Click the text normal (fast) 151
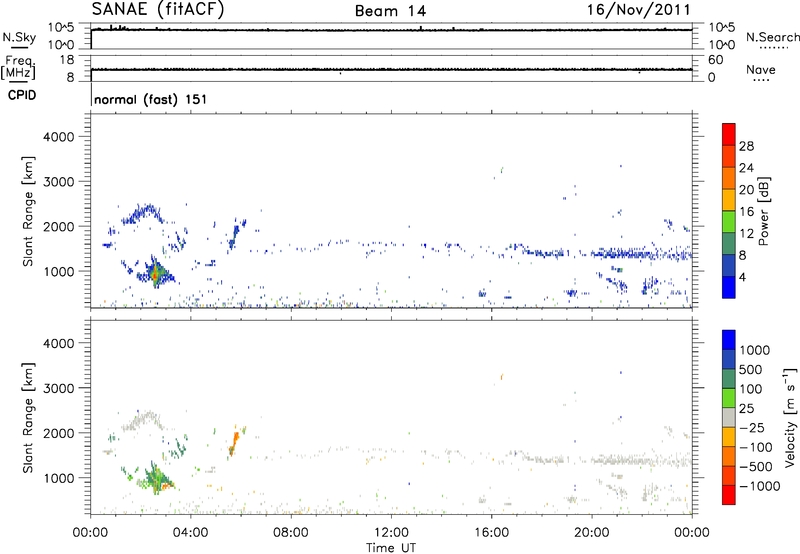800x554 pixels. [151, 99]
